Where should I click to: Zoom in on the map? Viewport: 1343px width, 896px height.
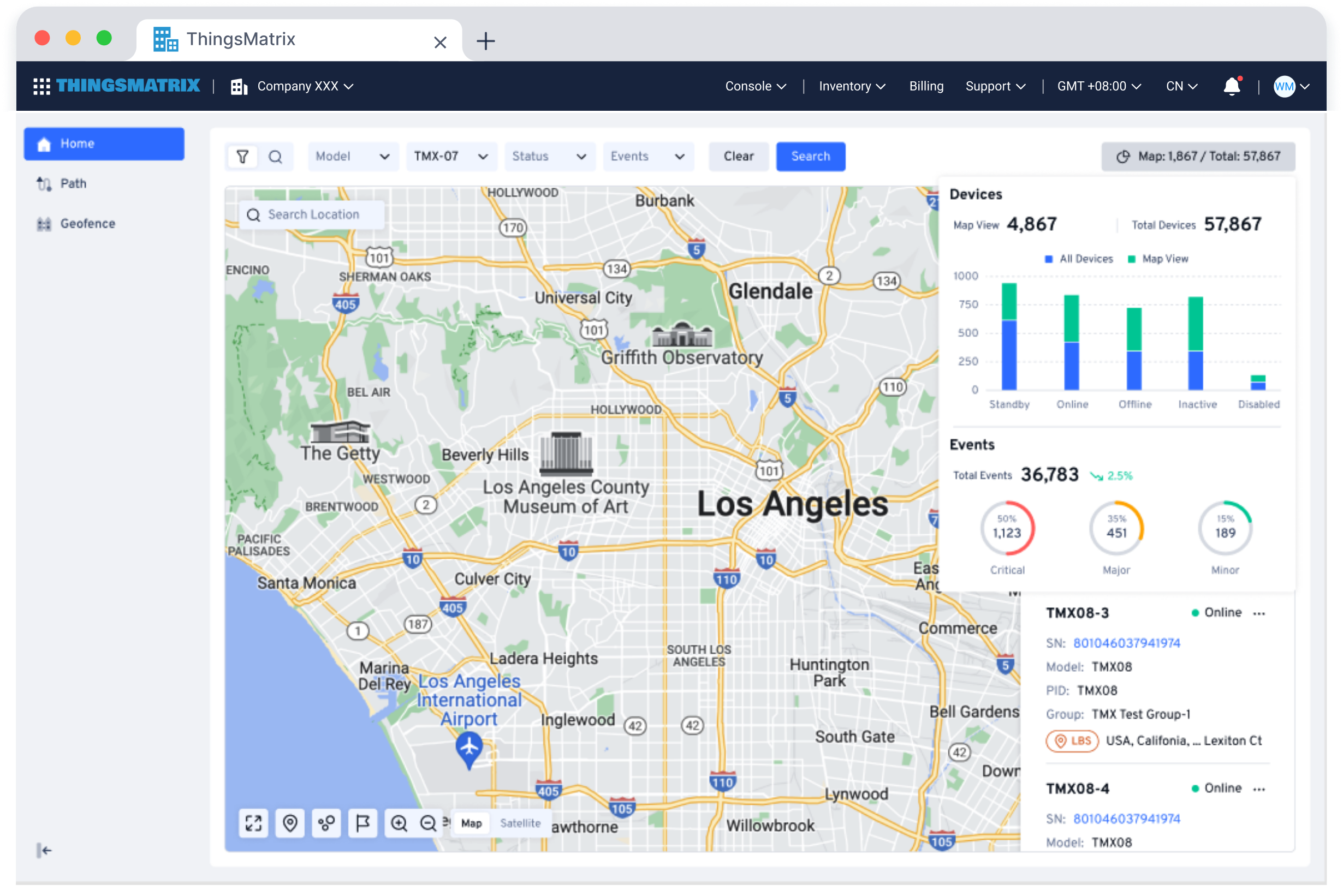point(399,823)
